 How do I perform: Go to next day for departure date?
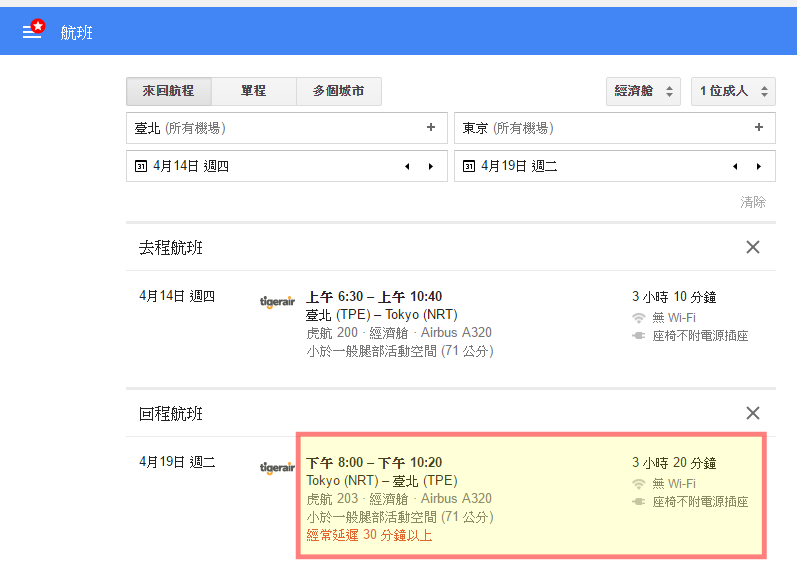[431, 166]
